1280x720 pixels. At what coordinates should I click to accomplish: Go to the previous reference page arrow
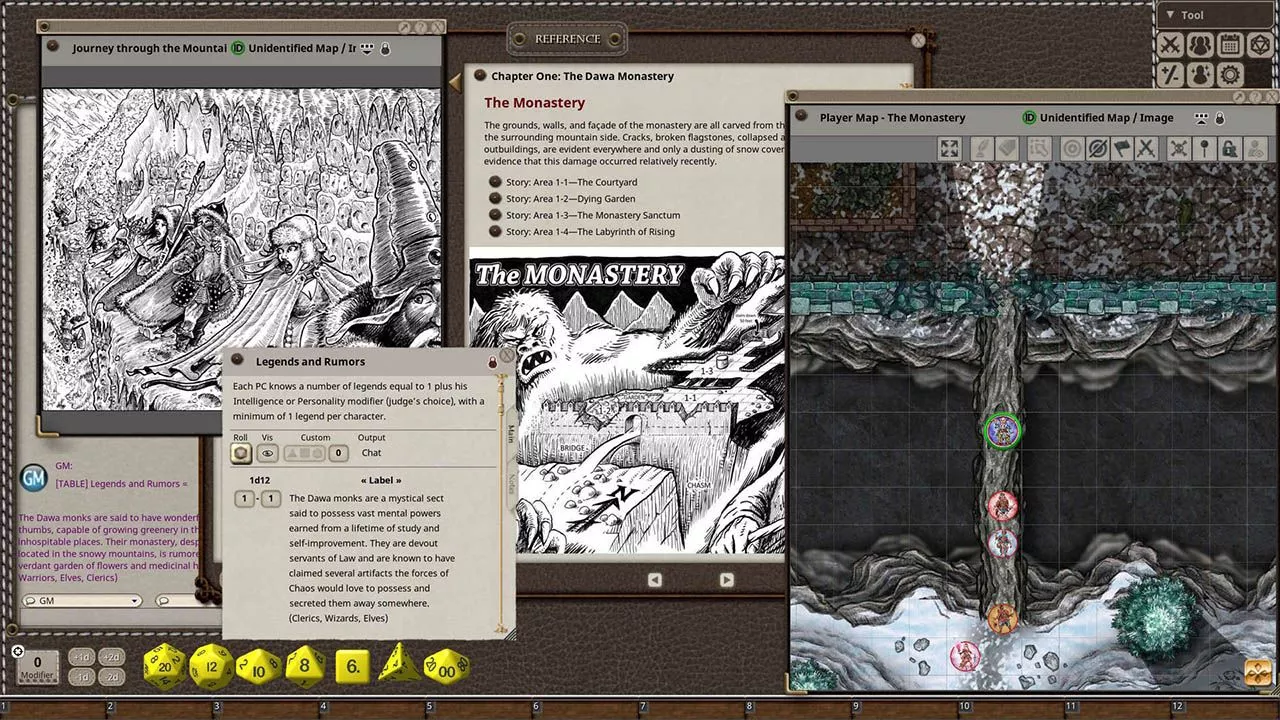pos(655,580)
